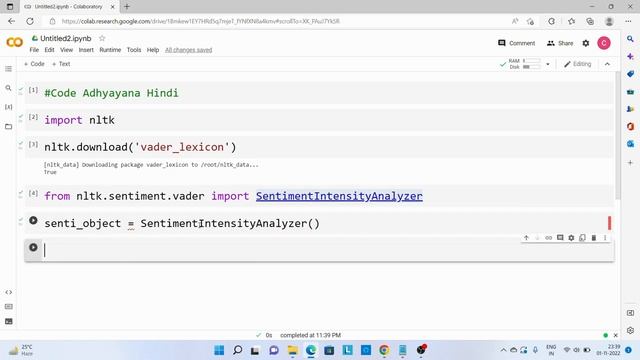Open more cell actions menu
This screenshot has width=640, height=360.
(605, 238)
